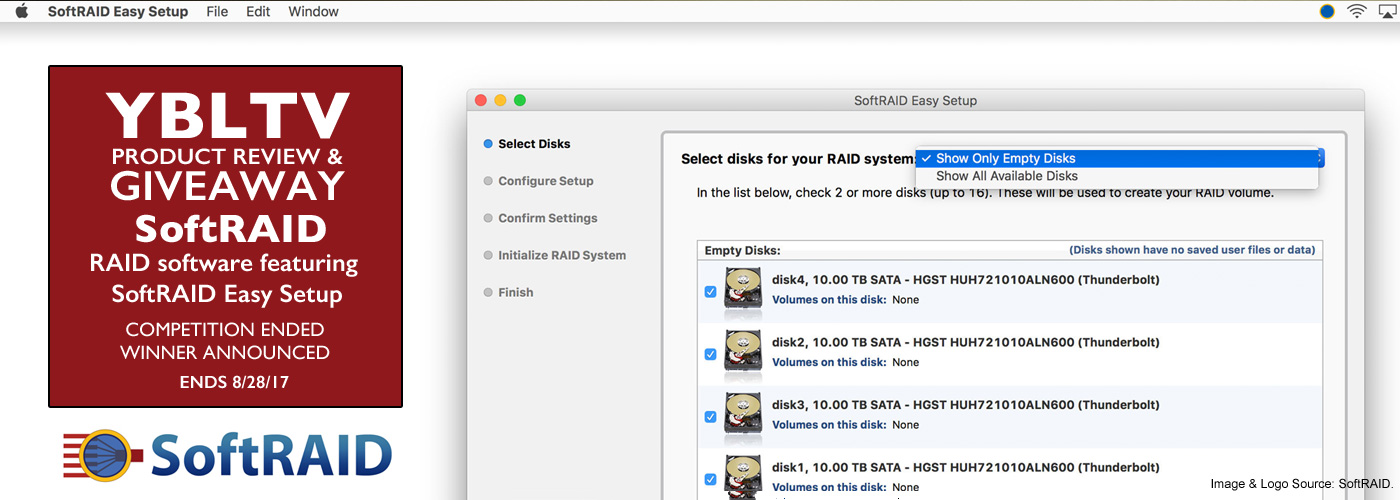Uncheck the disk1 checkbox

710,480
